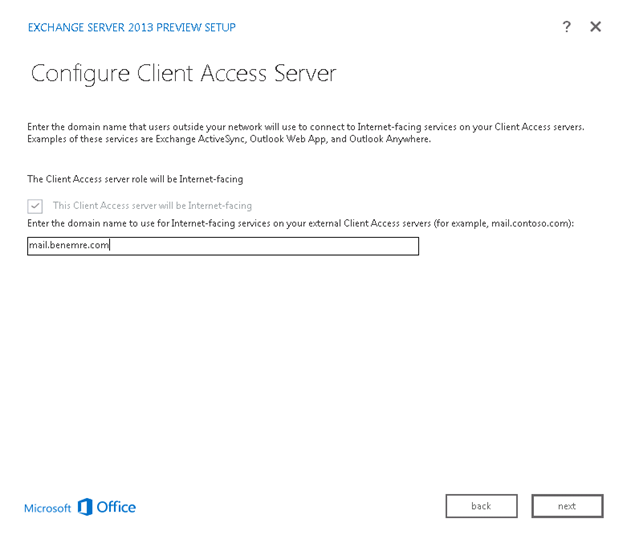Click into the domain name input field
Image resolution: width=627 pixels, height=535 pixels.
pyautogui.click(x=223, y=246)
